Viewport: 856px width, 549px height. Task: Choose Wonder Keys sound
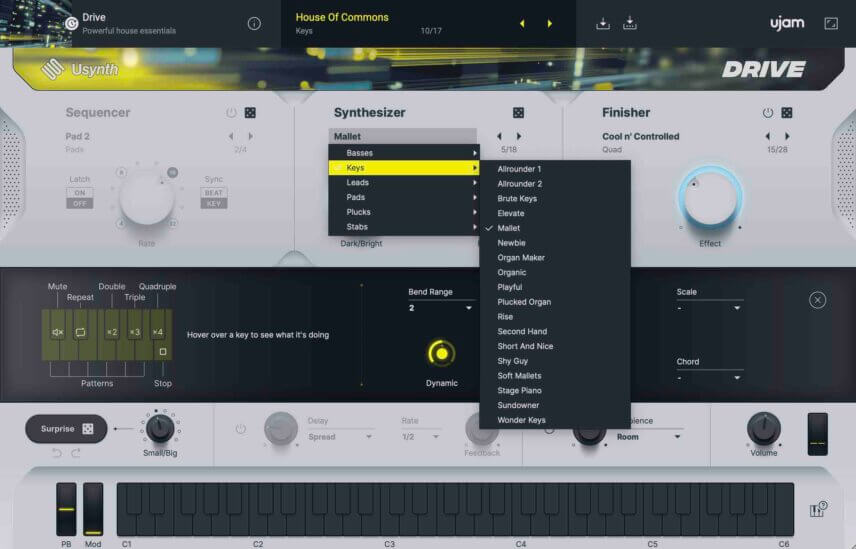555,420
